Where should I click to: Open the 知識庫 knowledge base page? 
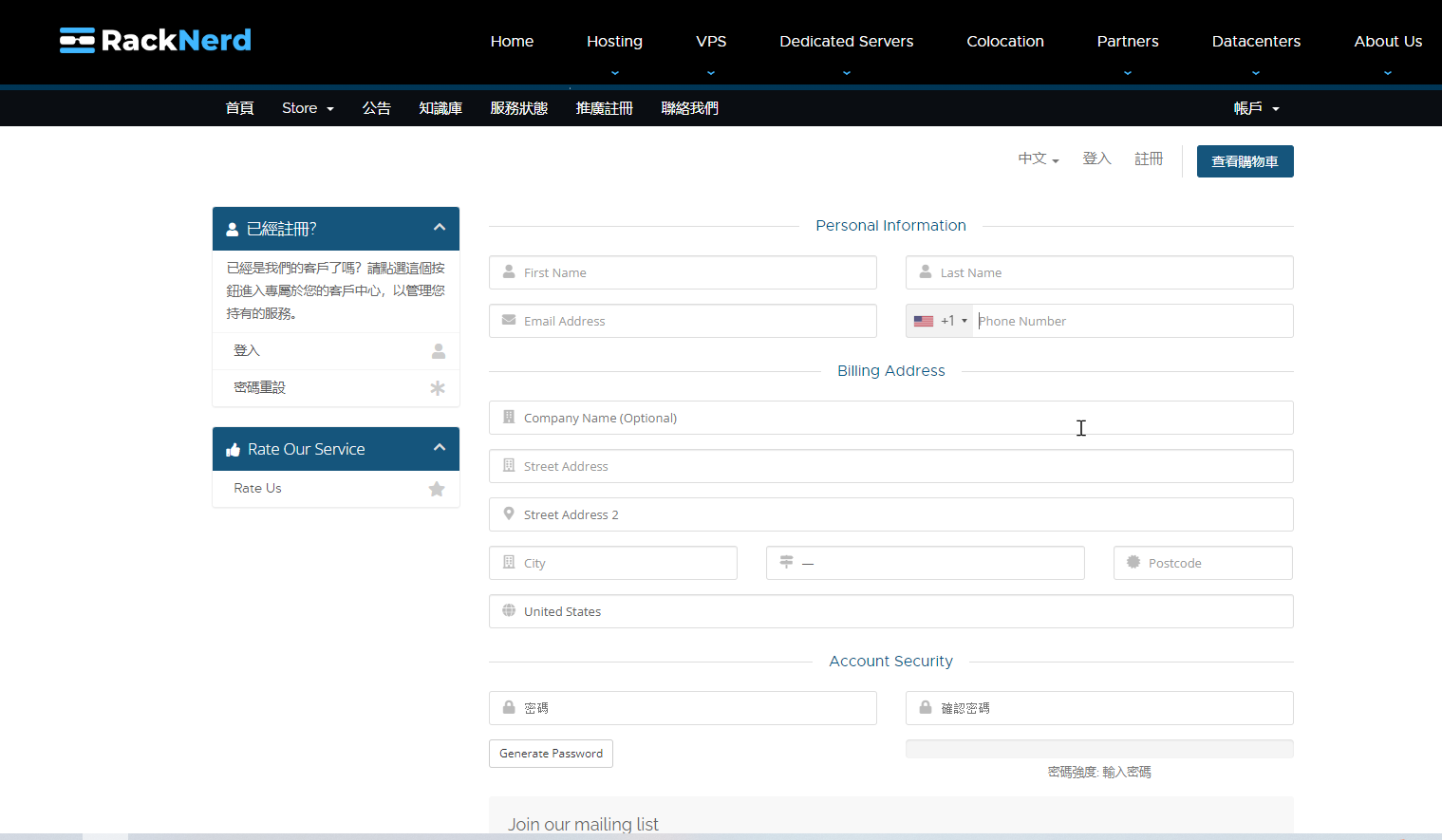[x=440, y=108]
